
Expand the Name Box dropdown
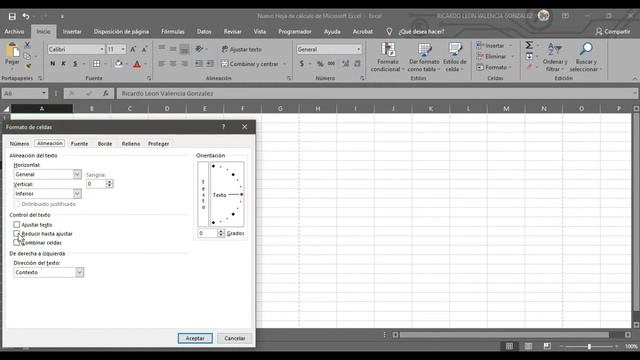(44, 93)
